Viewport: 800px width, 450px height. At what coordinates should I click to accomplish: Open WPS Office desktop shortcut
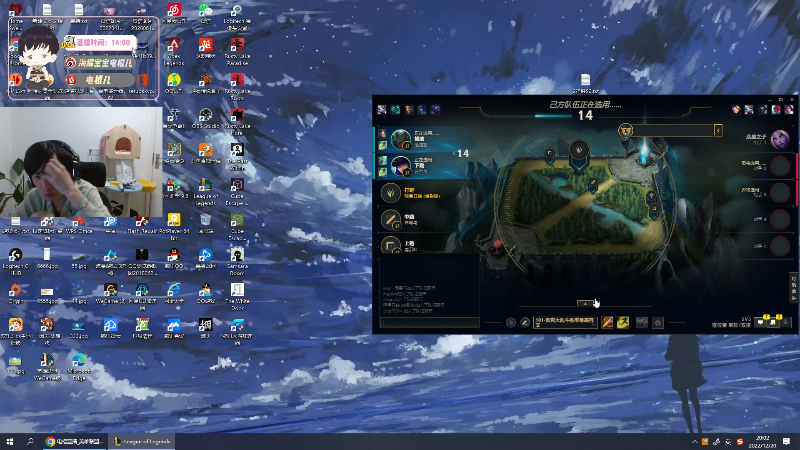tap(79, 224)
